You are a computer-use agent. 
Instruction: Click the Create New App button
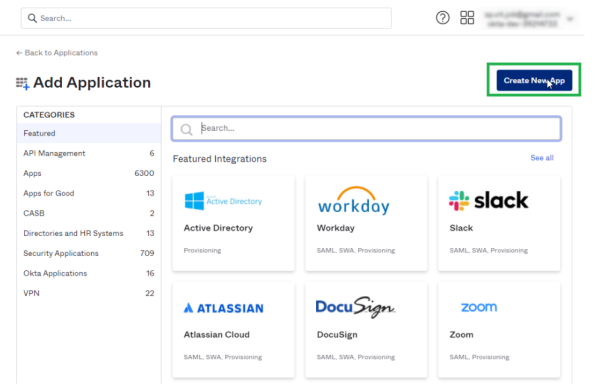[x=534, y=80]
